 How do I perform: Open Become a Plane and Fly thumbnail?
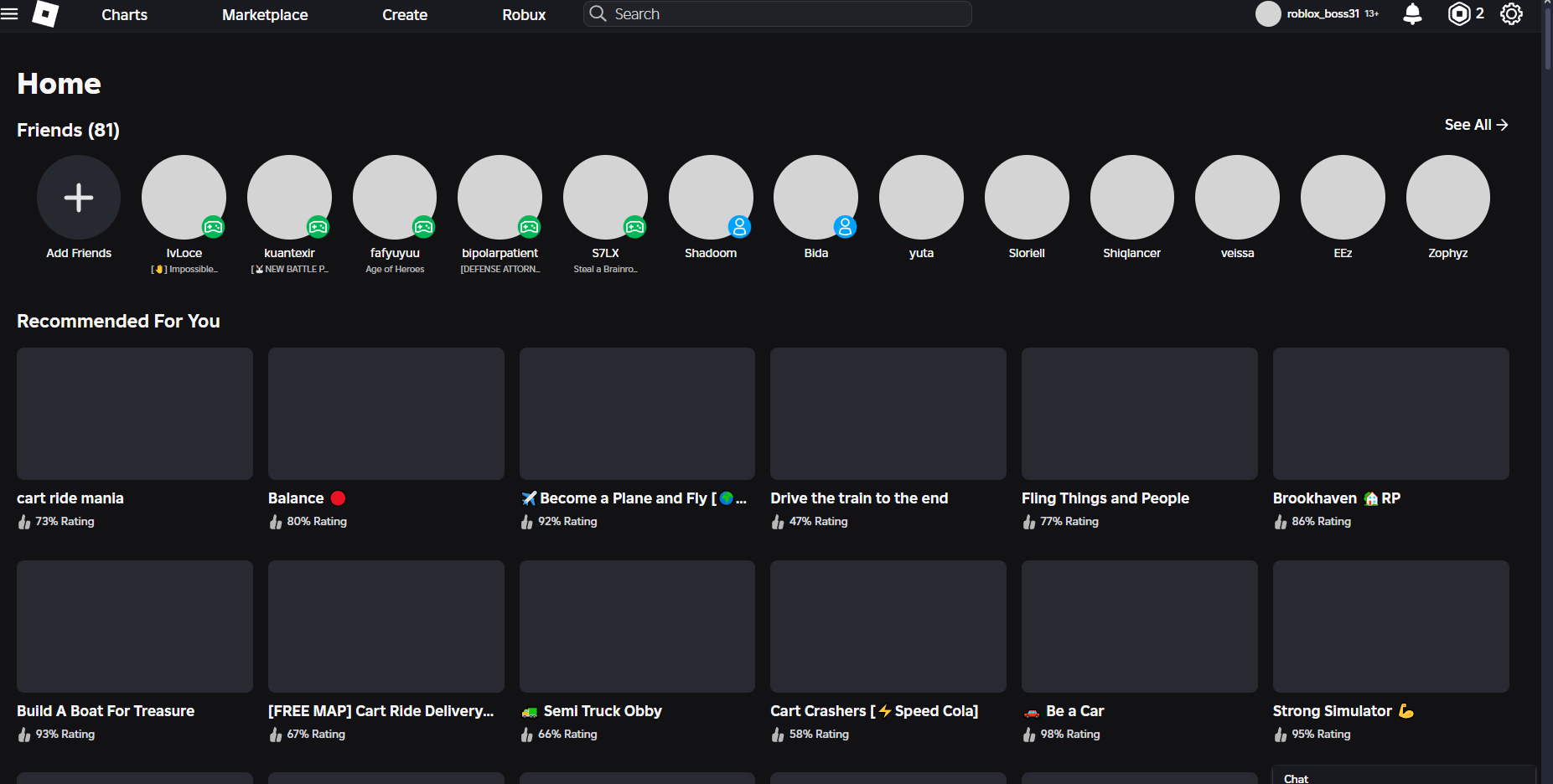click(x=637, y=414)
